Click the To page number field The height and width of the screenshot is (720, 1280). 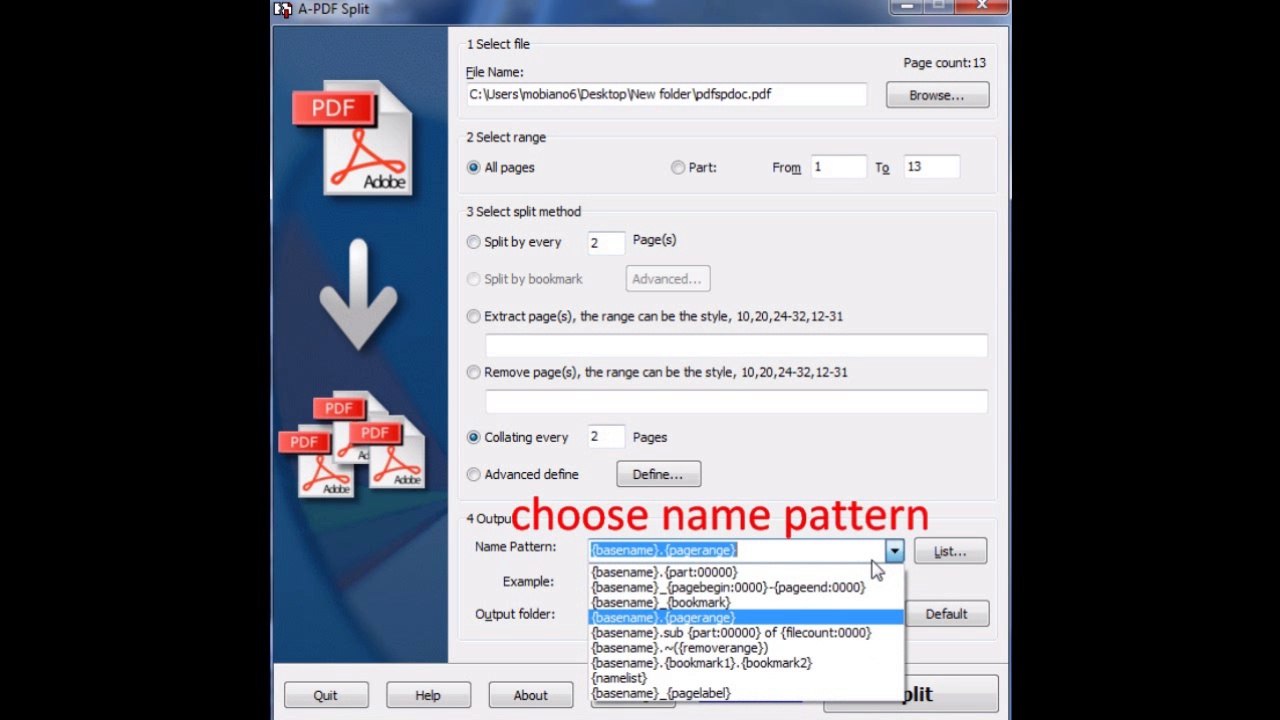click(931, 167)
